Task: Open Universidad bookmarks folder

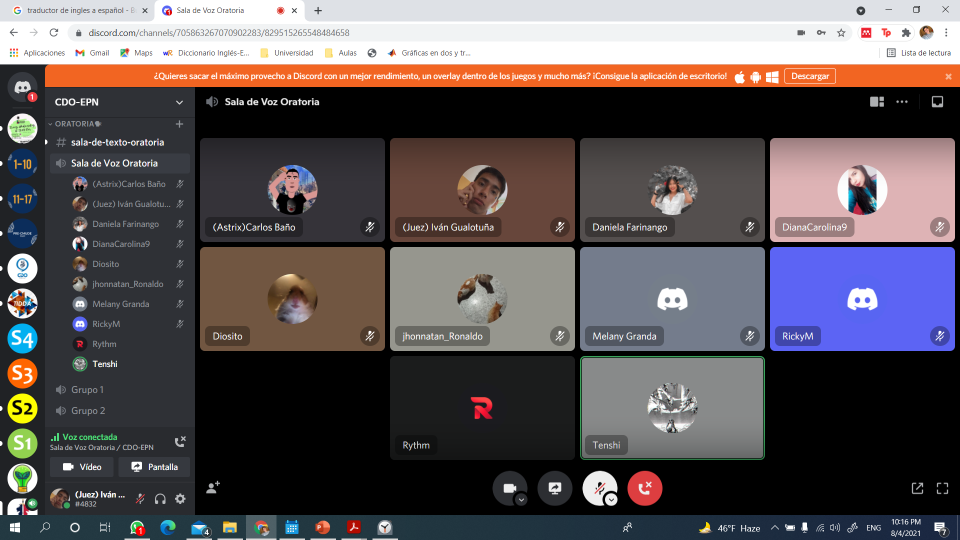Action: coord(287,53)
